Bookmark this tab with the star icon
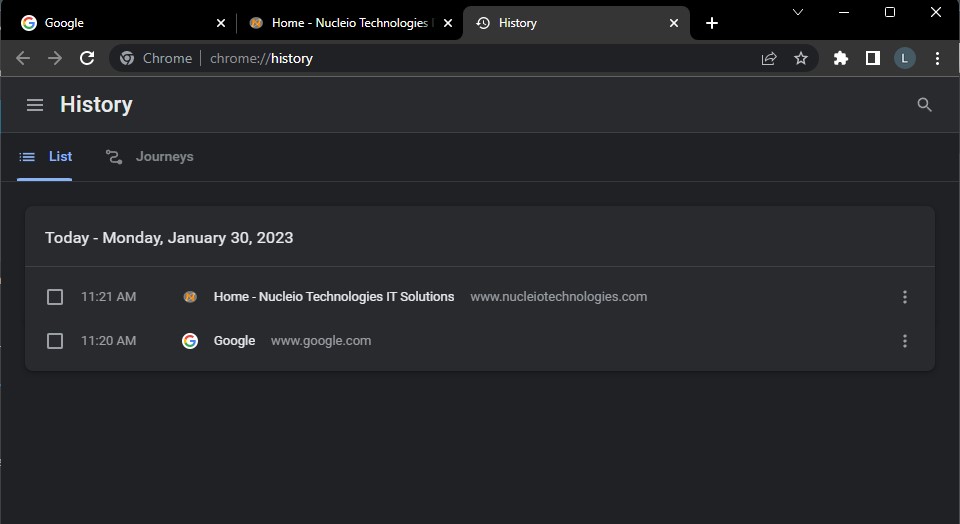Image resolution: width=960 pixels, height=524 pixels. pyautogui.click(x=801, y=58)
